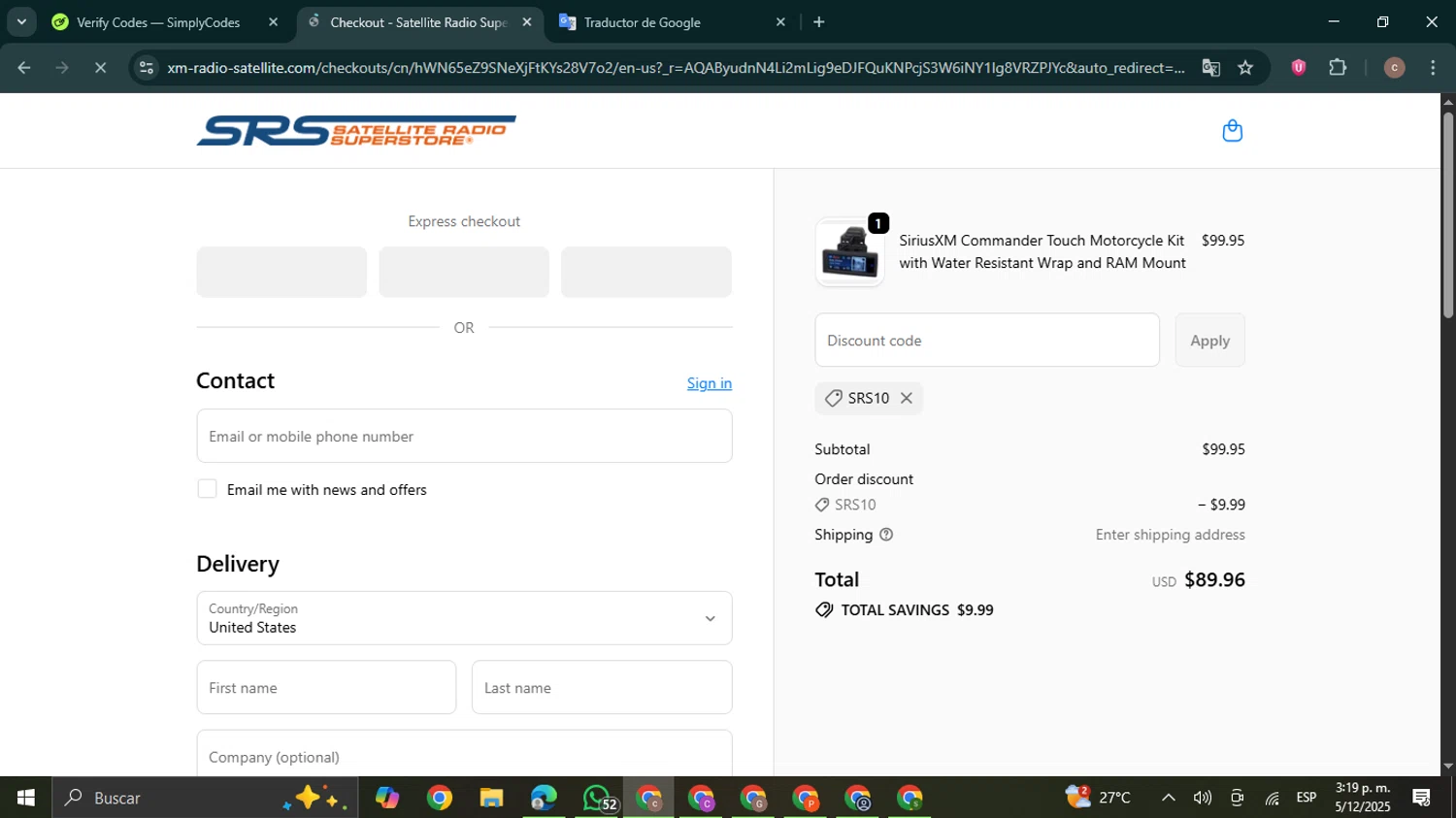Screen dimensions: 1456x818
Task: Expand the Country/Region dropdown
Action: click(x=464, y=618)
